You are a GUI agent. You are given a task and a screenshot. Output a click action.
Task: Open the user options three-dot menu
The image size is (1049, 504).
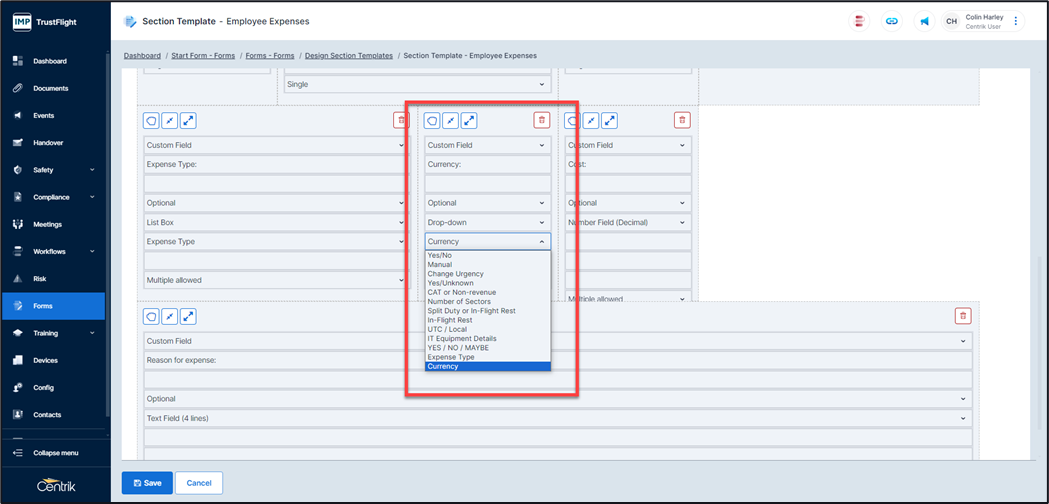pyautogui.click(x=1016, y=21)
